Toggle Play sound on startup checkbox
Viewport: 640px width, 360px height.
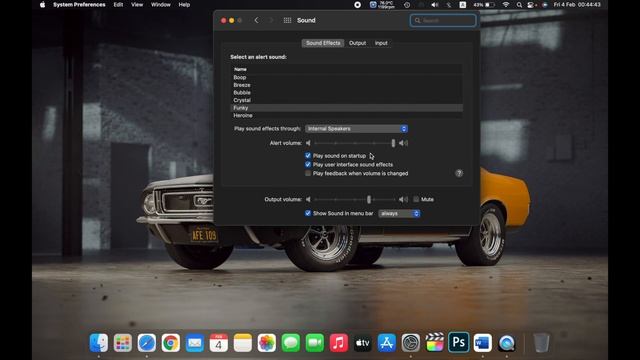click(308, 156)
